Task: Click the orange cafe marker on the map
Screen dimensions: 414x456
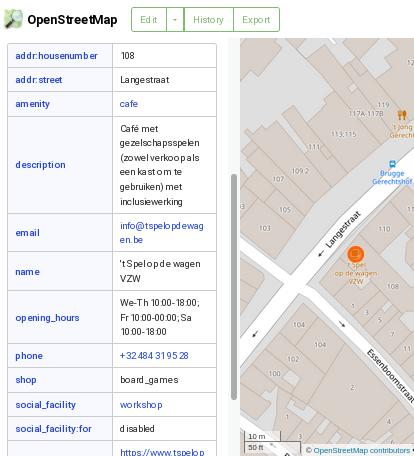Action: click(x=356, y=254)
